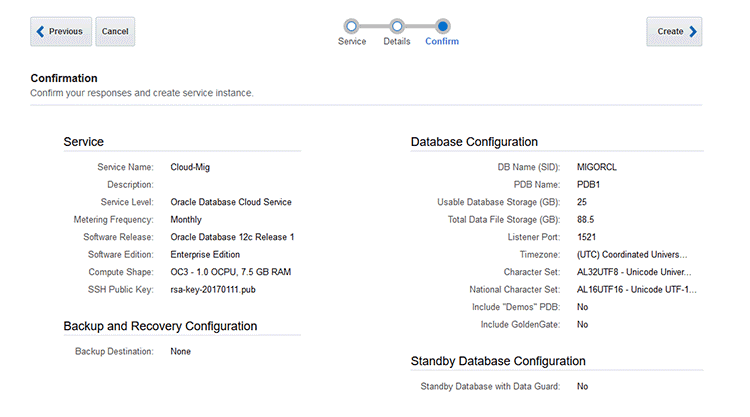Click the truncated Timezone UTC value
Viewport: 750px width, 417px height.
pyautogui.click(x=634, y=254)
